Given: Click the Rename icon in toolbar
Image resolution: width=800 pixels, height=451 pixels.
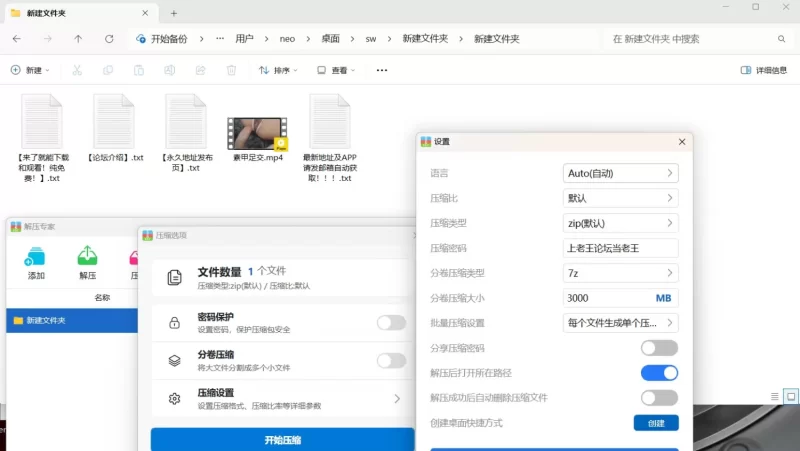Looking at the screenshot, I should pos(169,70).
